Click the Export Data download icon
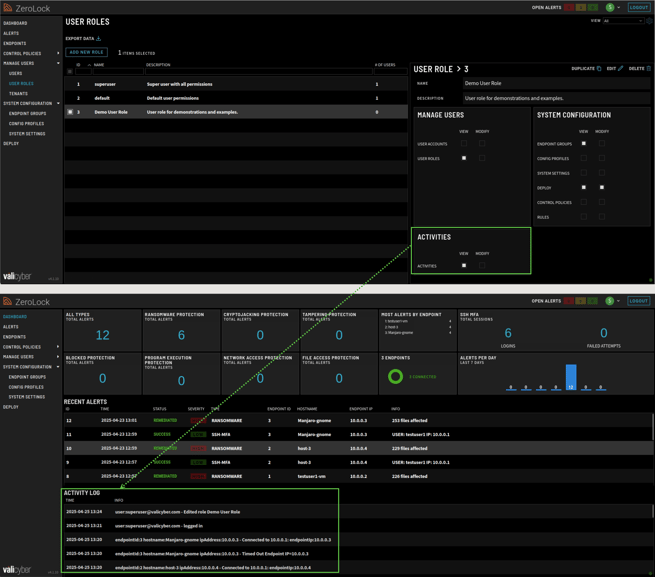 tap(99, 38)
